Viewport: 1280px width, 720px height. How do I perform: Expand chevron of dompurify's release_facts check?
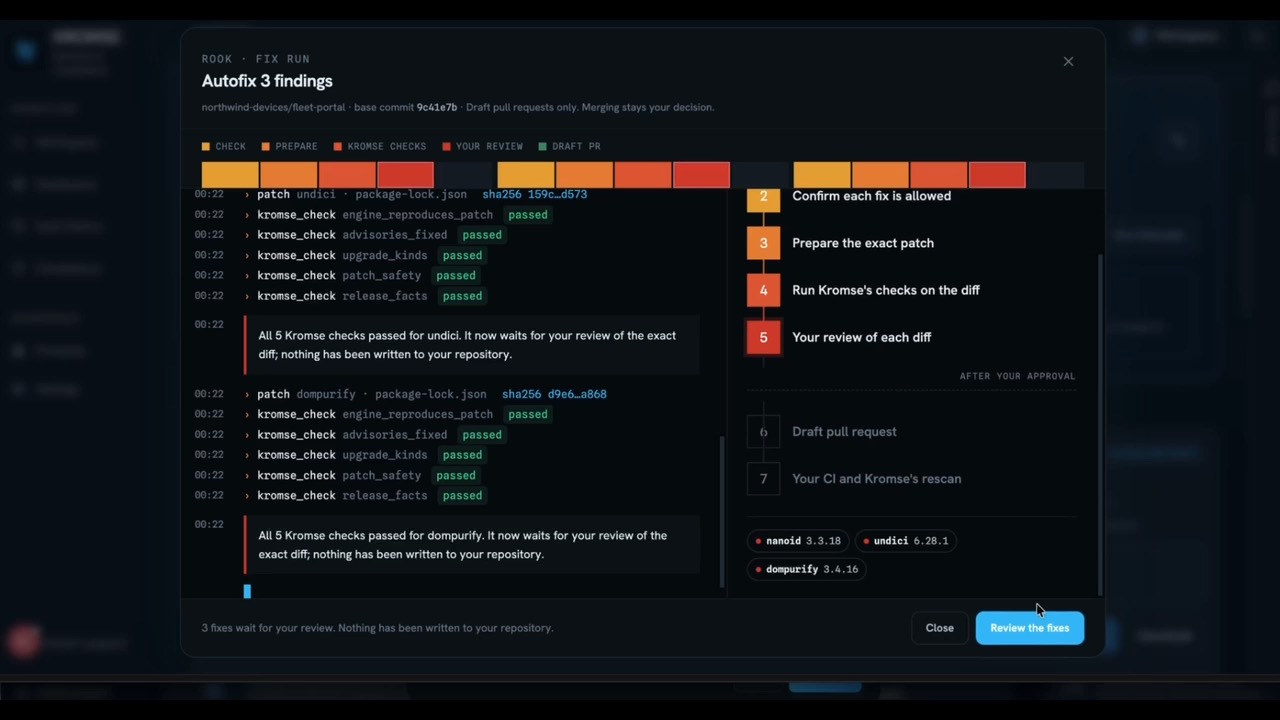(x=247, y=496)
